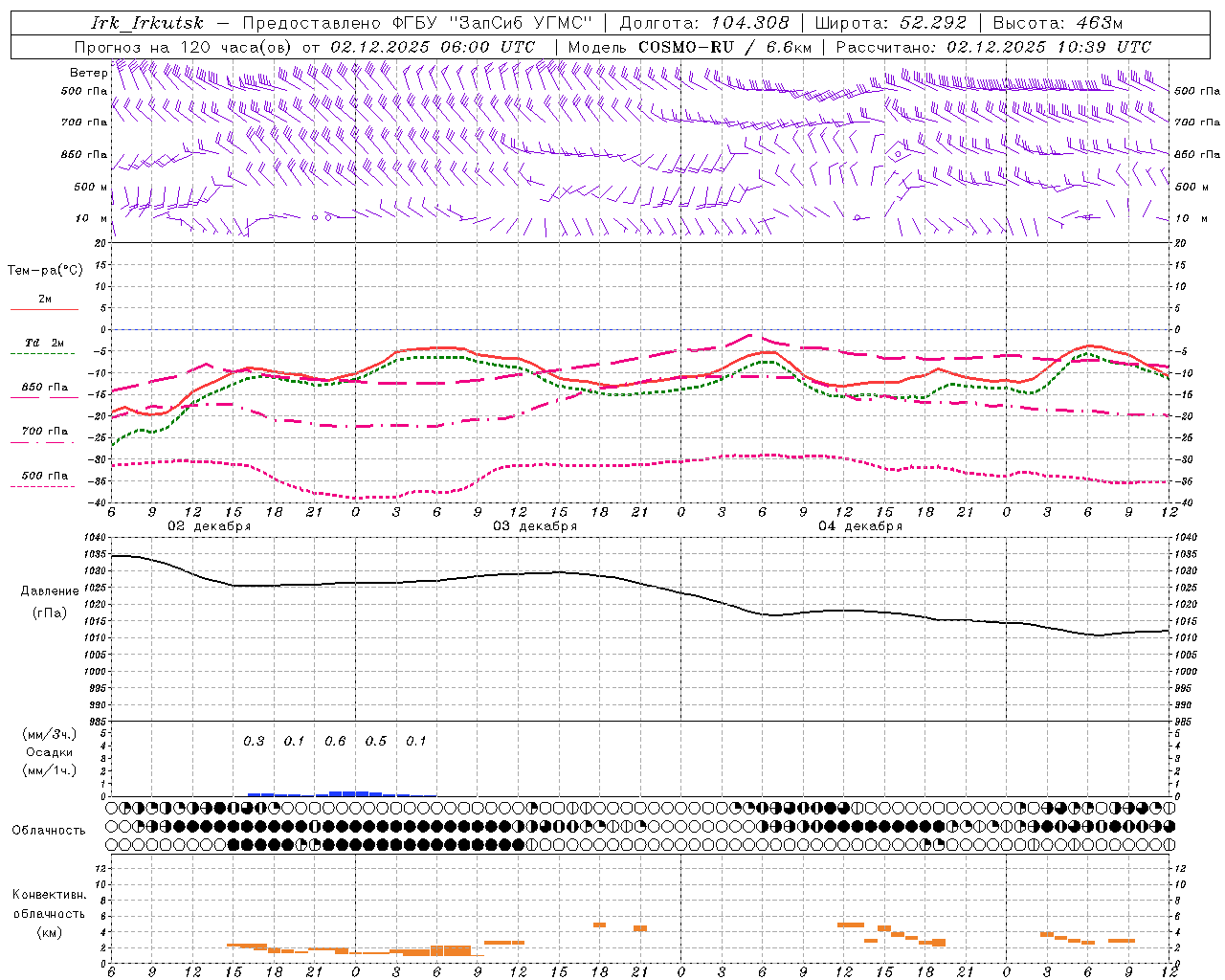The image size is (1225, 980).
Task: Click the "Модель COSMO-RU / 6.6км" model label
Action: pos(689,47)
